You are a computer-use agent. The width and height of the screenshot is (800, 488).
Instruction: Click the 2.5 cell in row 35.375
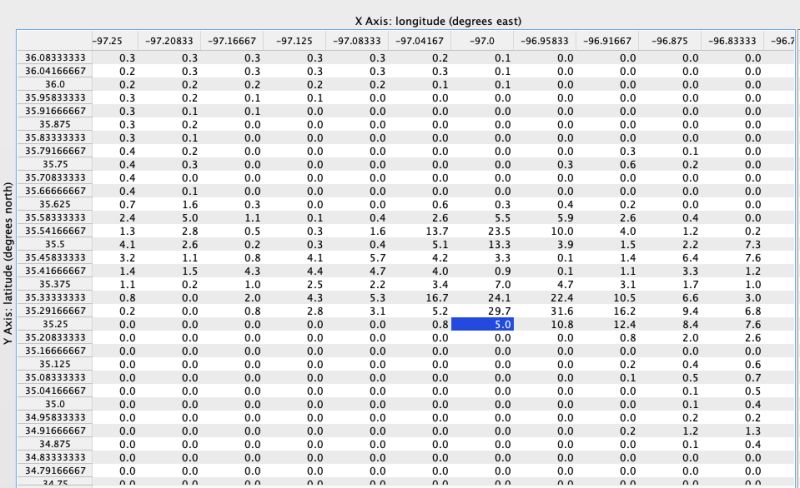[x=294, y=284]
